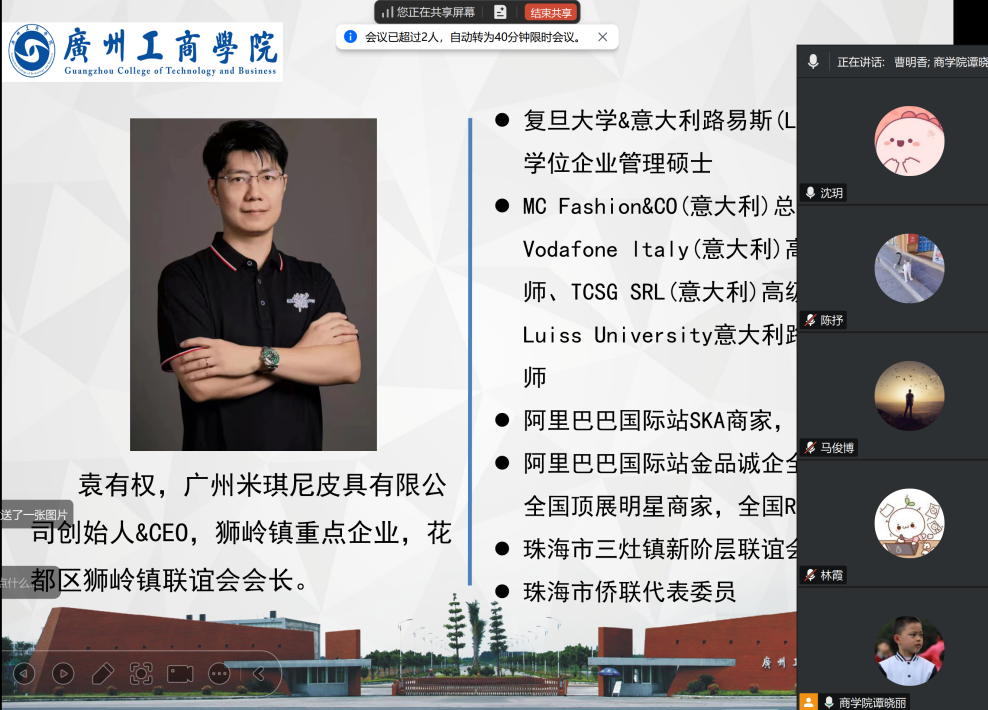
Task: Click 马俊博's muted microphone icon
Action: pos(810,448)
